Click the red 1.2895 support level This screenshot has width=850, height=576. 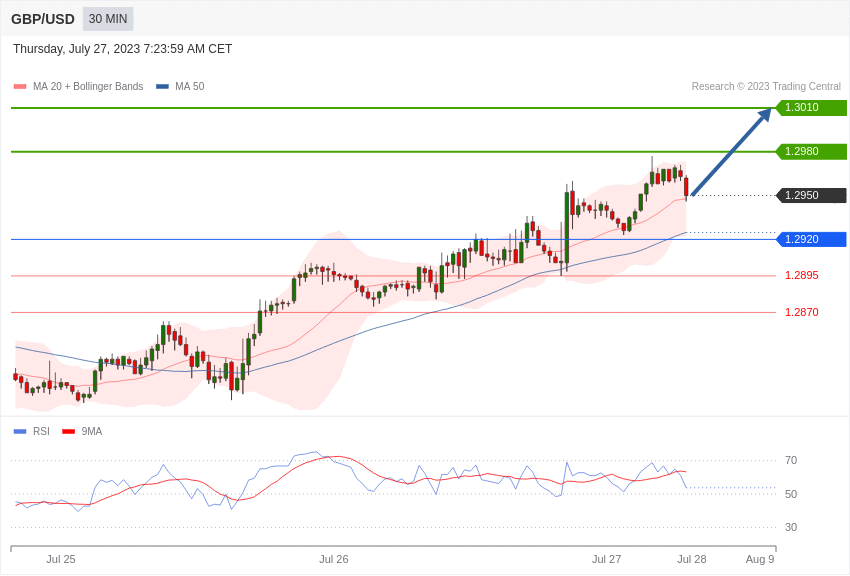(802, 275)
